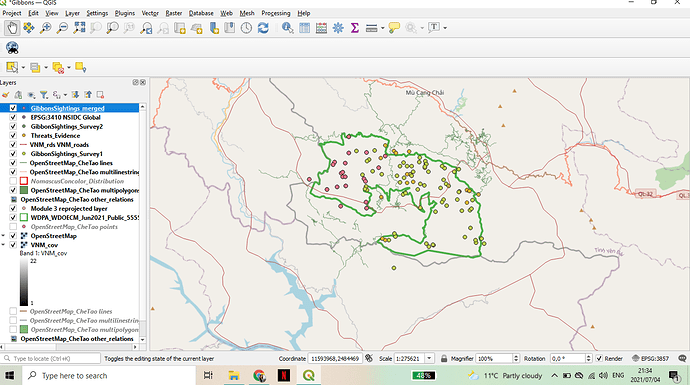Open QGIS from the Windows taskbar

pyautogui.click(x=309, y=375)
